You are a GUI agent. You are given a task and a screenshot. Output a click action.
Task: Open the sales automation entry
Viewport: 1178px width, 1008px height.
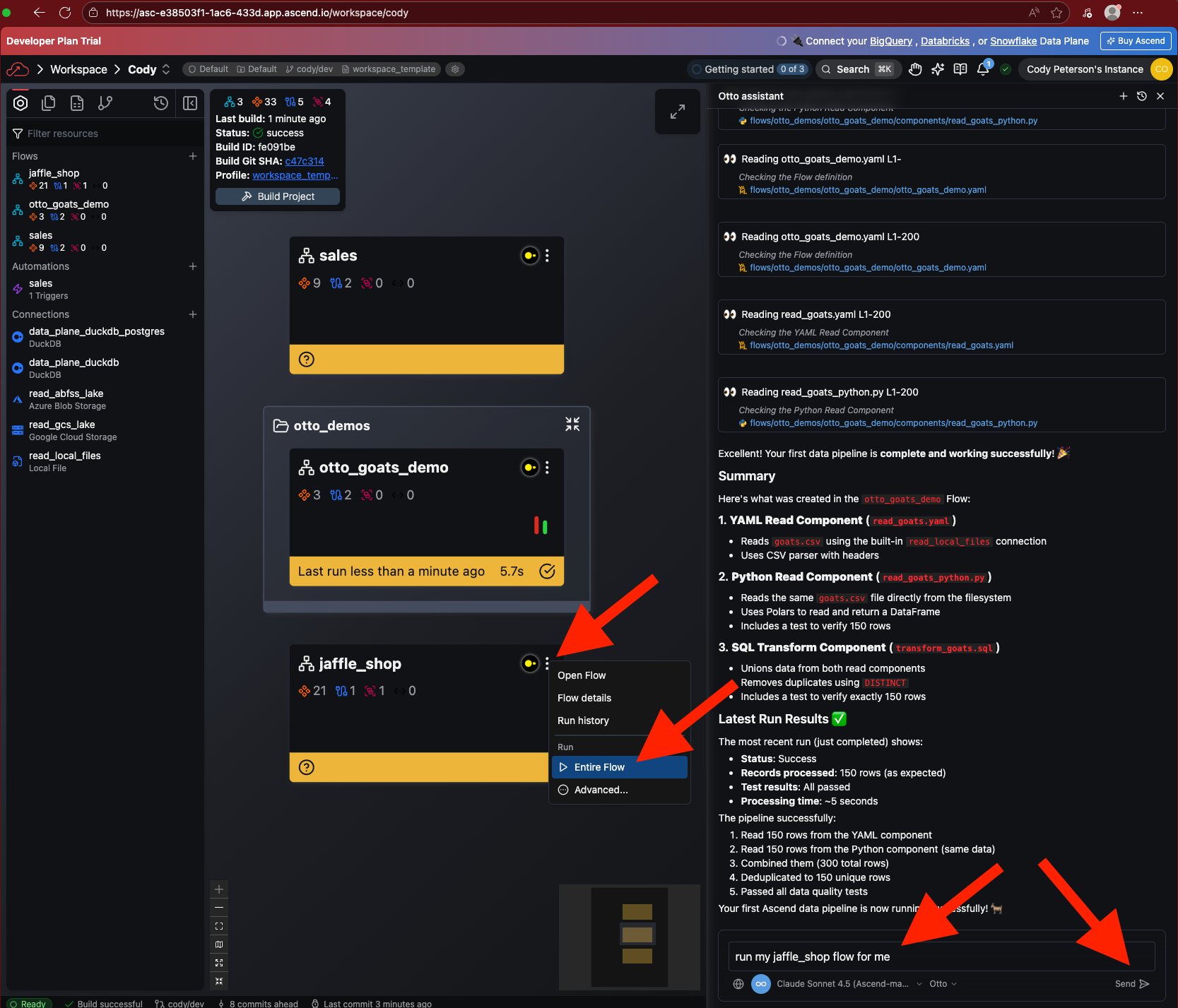click(105, 290)
